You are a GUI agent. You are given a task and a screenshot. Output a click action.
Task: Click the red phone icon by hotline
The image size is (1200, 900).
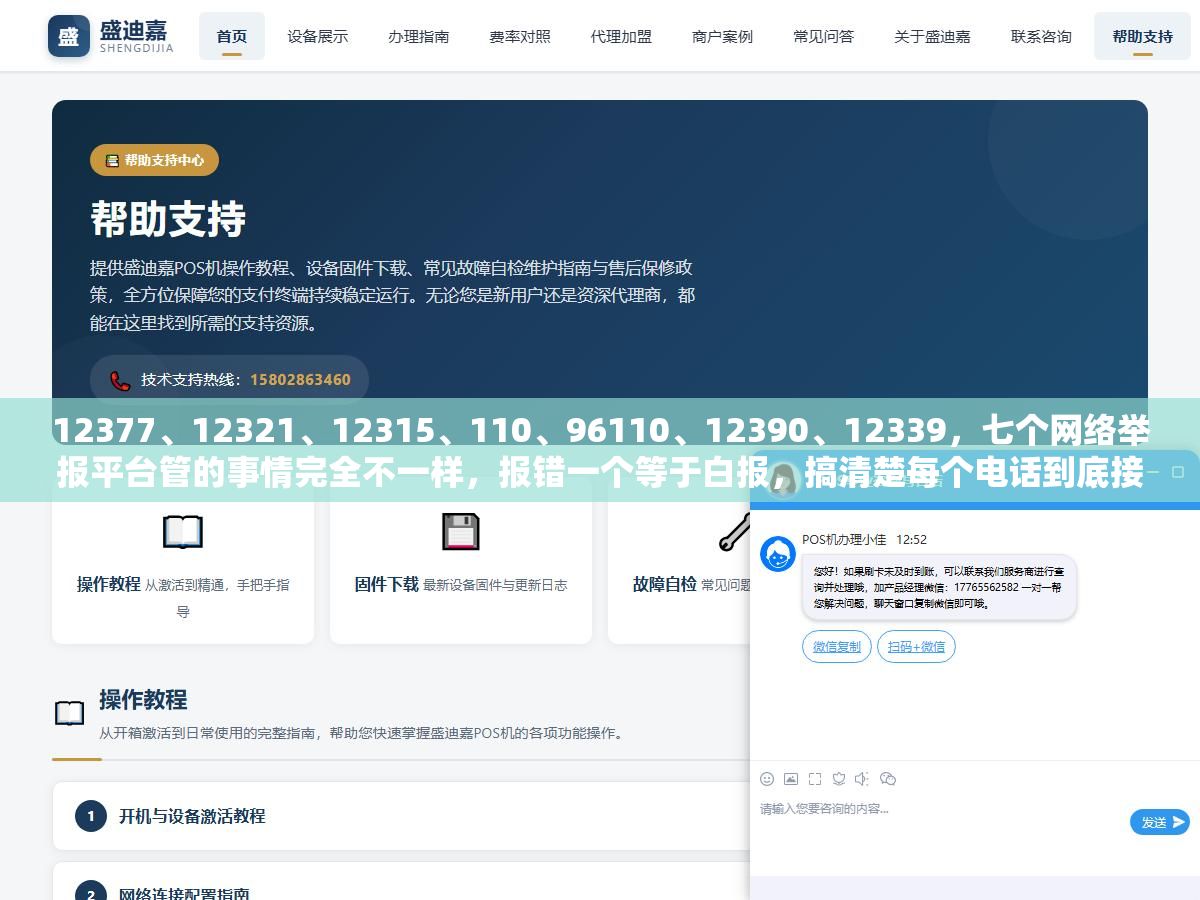pos(120,380)
